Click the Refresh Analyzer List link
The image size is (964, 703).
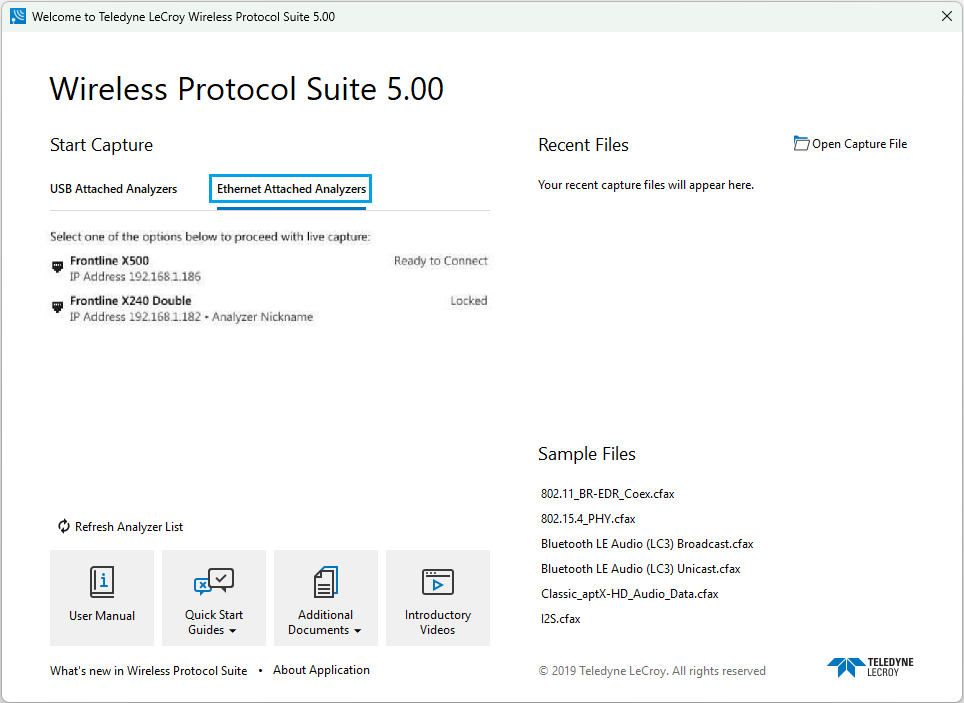click(129, 527)
